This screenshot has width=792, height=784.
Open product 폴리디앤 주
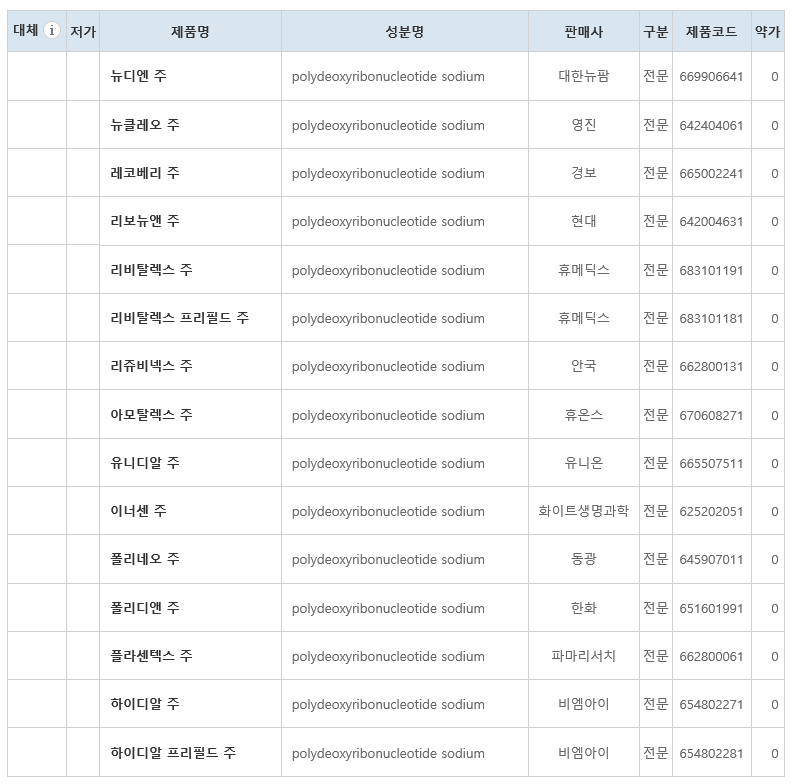point(145,608)
